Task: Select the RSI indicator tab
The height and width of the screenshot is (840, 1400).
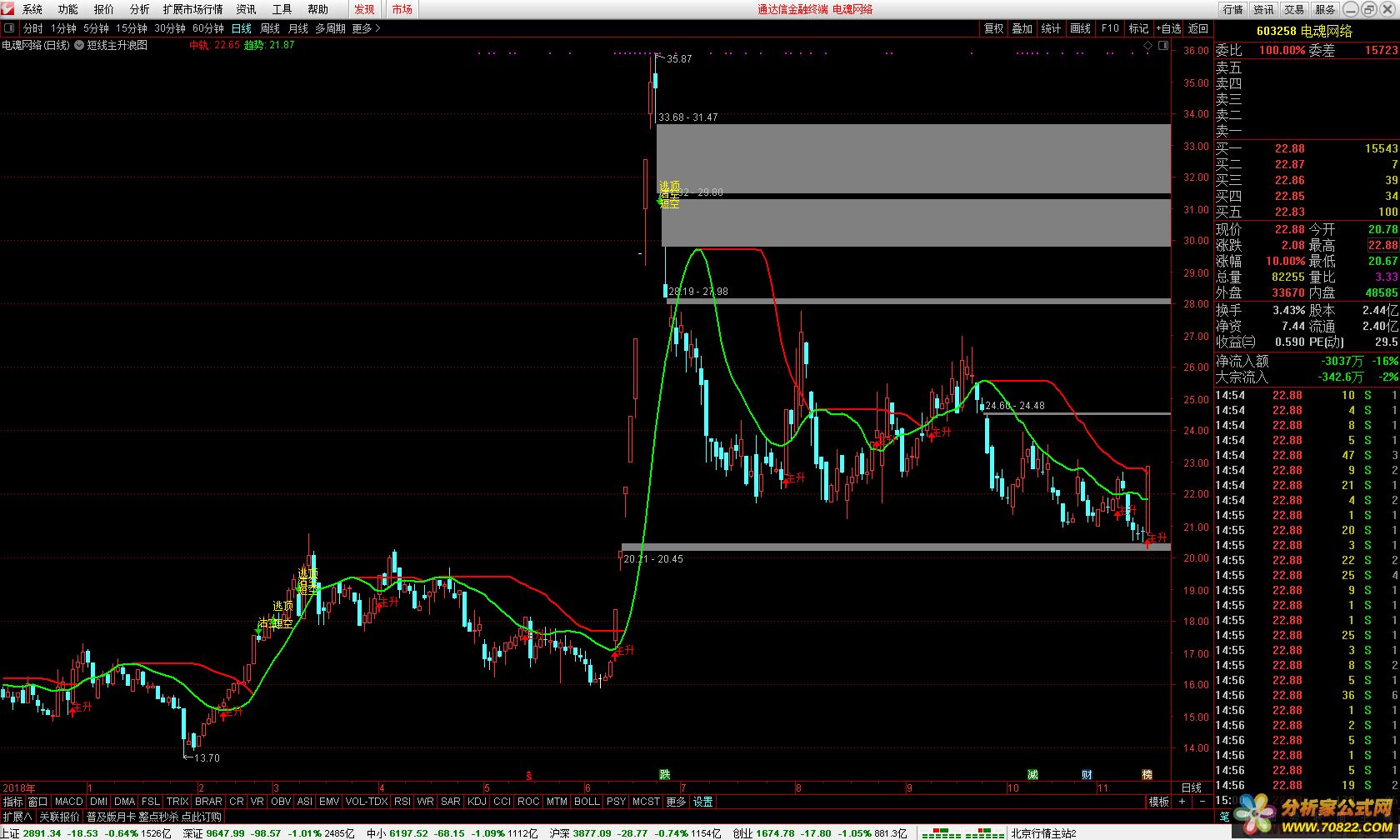Action: 402,802
